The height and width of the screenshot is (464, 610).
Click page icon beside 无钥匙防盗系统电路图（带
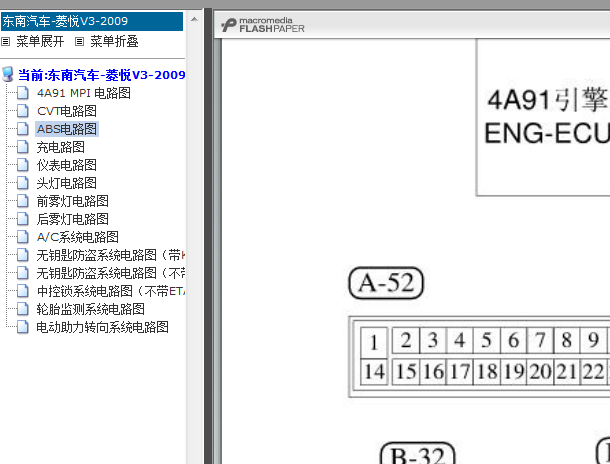23,255
